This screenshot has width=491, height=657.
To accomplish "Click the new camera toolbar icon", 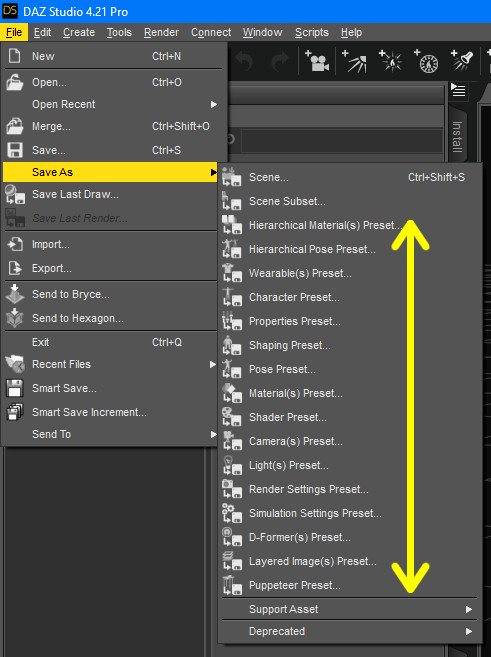I will coord(317,62).
